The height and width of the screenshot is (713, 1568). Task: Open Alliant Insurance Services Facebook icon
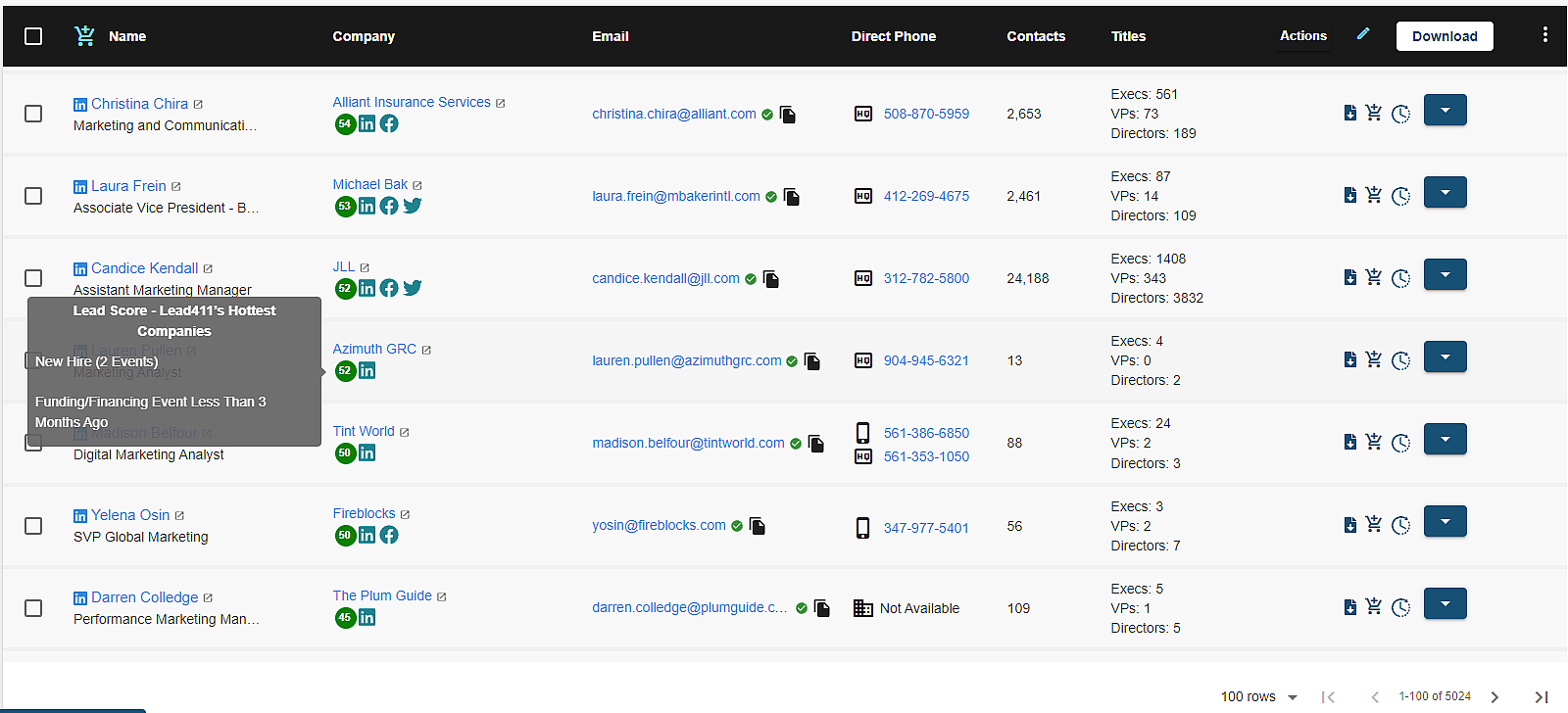389,123
